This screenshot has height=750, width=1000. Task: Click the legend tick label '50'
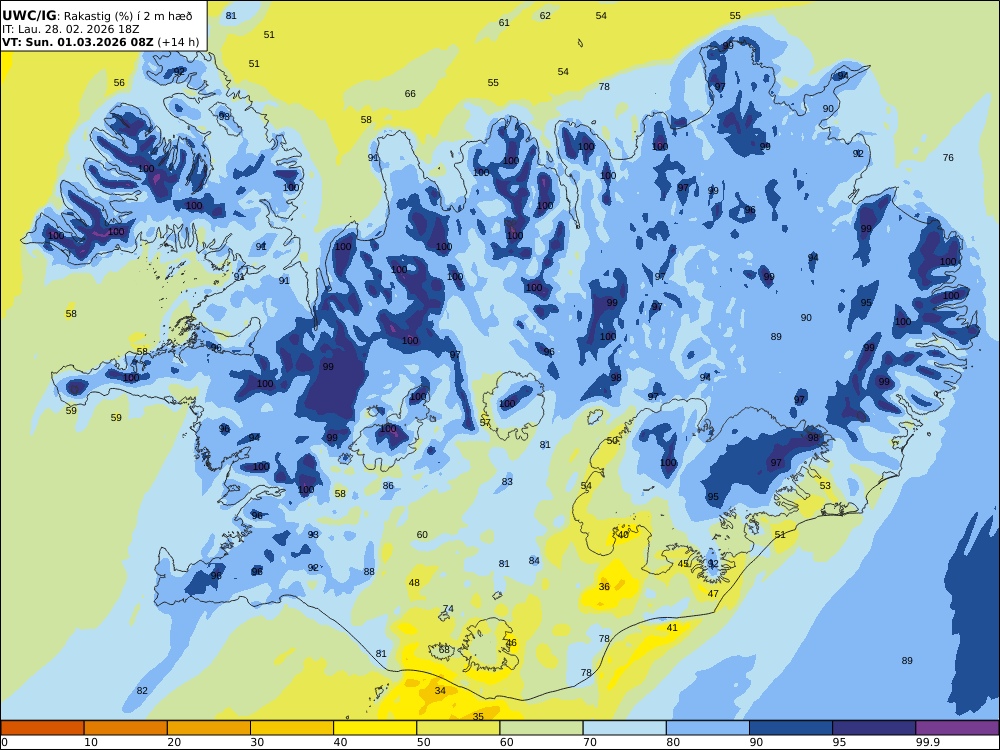423,742
